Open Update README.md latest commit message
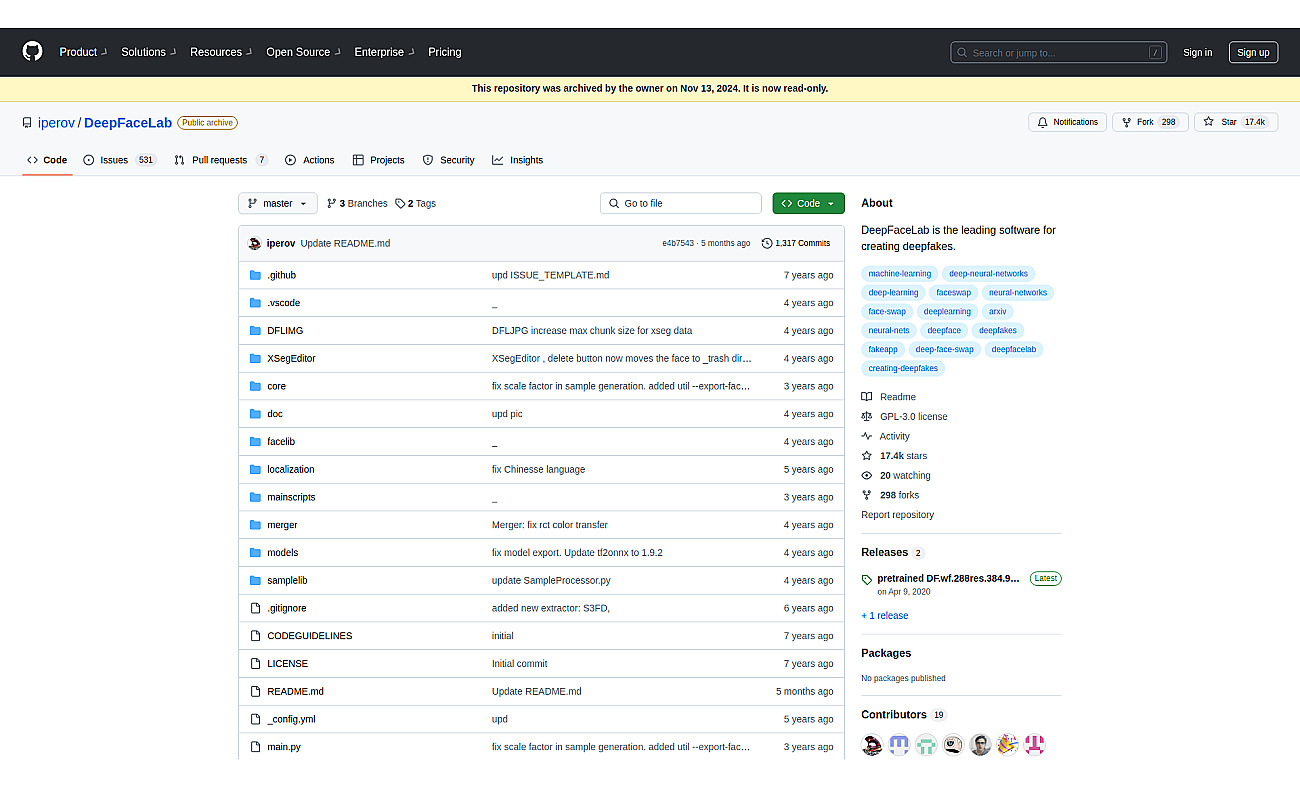Image resolution: width=1300 pixels, height=788 pixels. click(x=345, y=243)
